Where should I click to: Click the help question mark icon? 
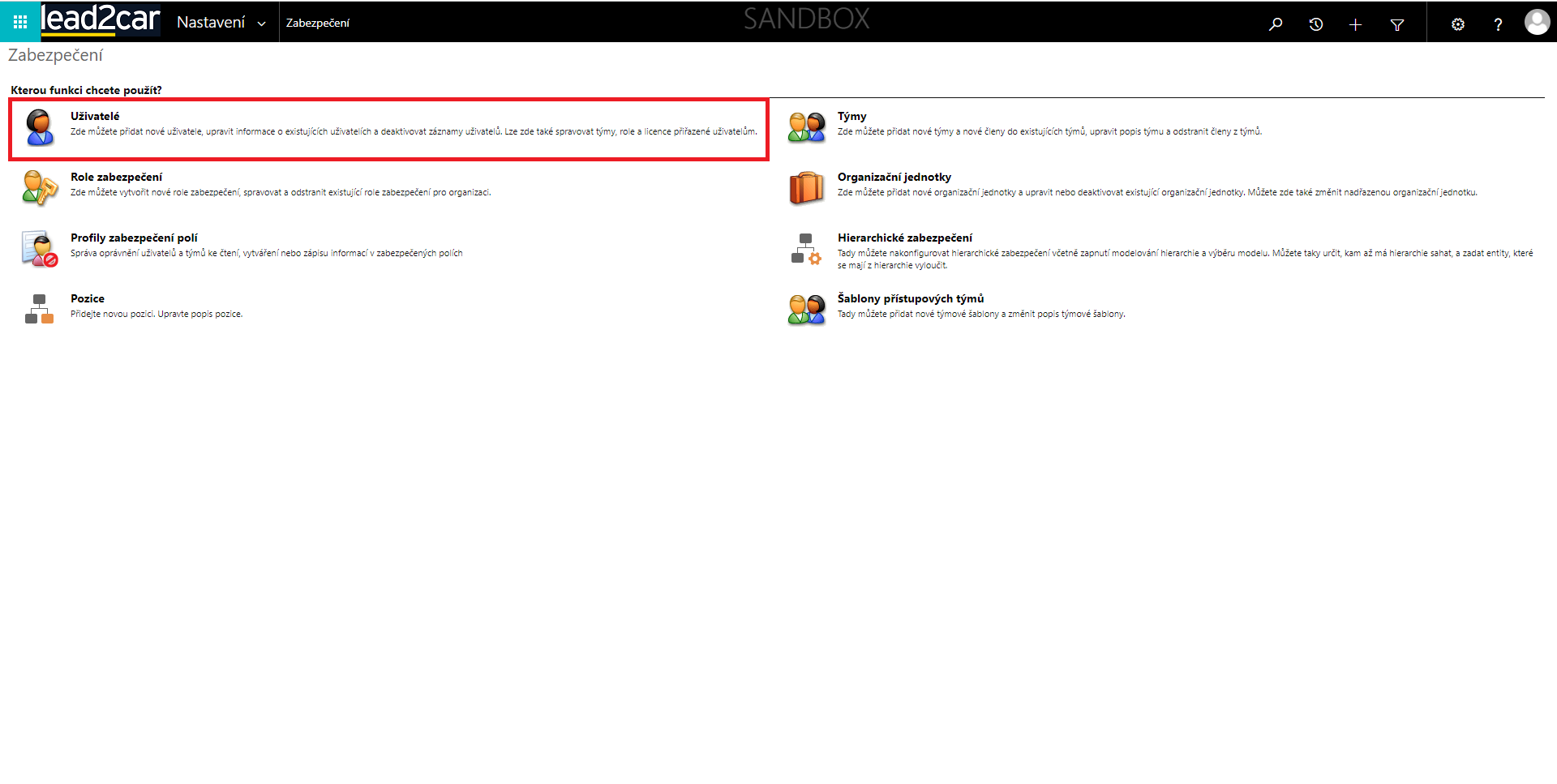(x=1498, y=24)
